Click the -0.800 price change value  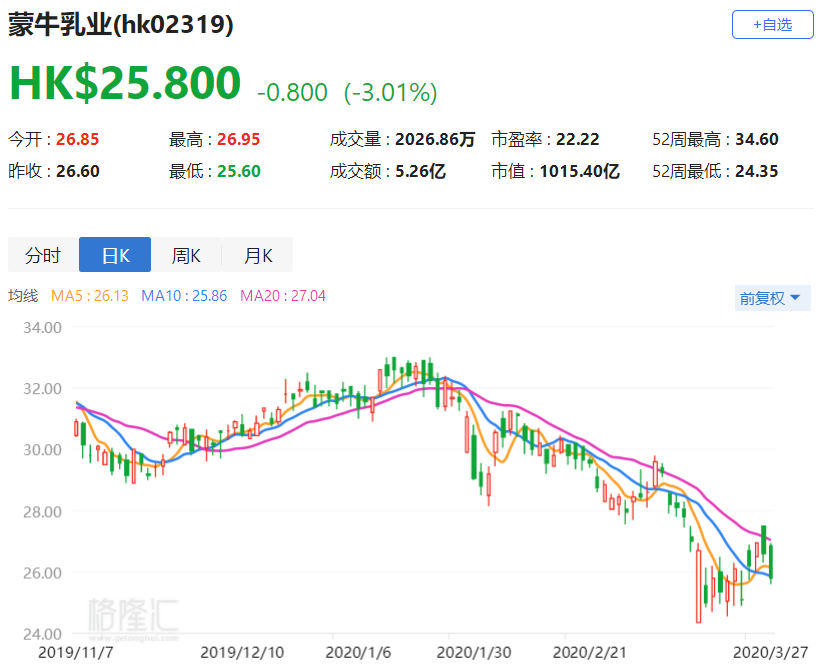292,92
